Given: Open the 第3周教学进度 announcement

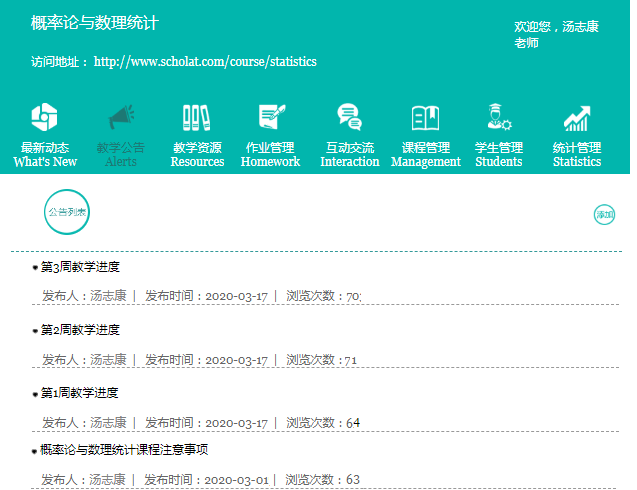Looking at the screenshot, I should pos(80,267).
